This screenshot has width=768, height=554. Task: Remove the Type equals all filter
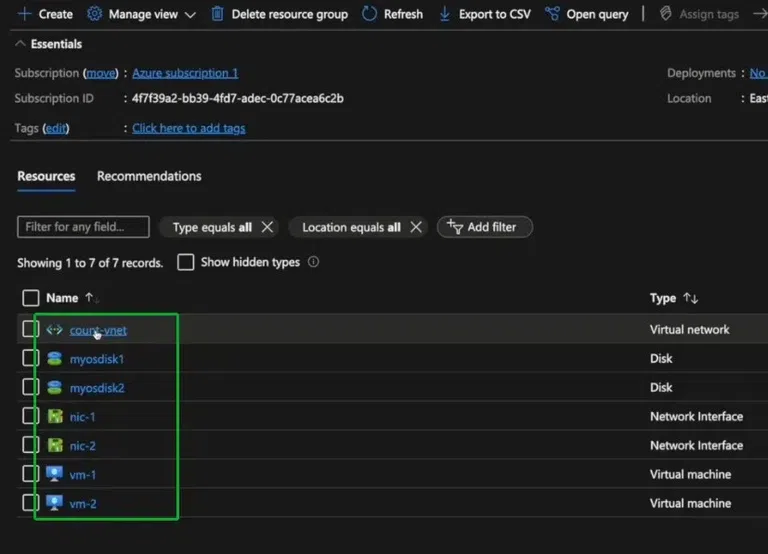click(267, 227)
